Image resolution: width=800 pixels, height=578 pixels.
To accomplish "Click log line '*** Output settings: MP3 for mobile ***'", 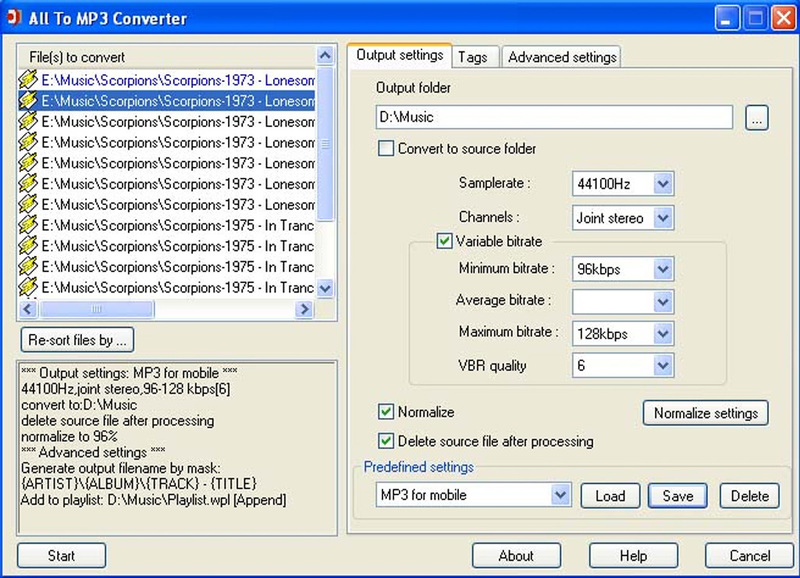I will tap(129, 373).
